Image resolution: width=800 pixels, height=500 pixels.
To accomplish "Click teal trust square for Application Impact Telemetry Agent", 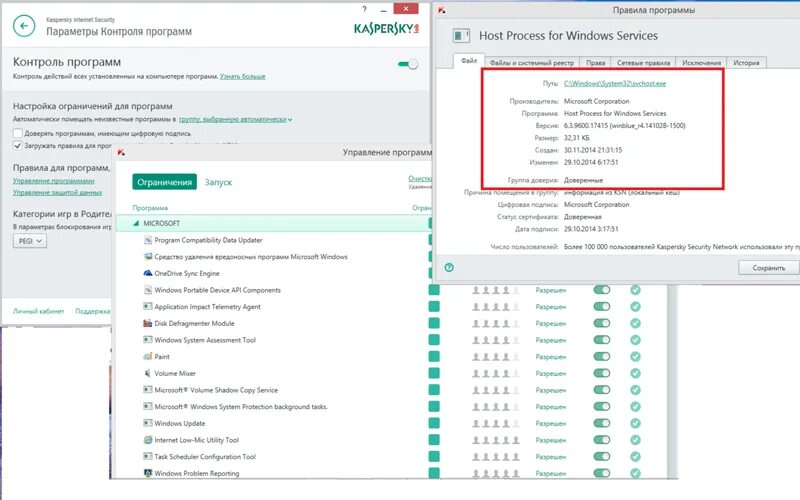I will tap(434, 307).
